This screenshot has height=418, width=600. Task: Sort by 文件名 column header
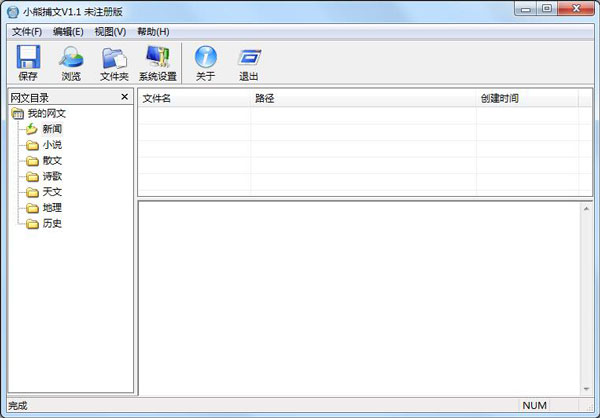(x=194, y=98)
